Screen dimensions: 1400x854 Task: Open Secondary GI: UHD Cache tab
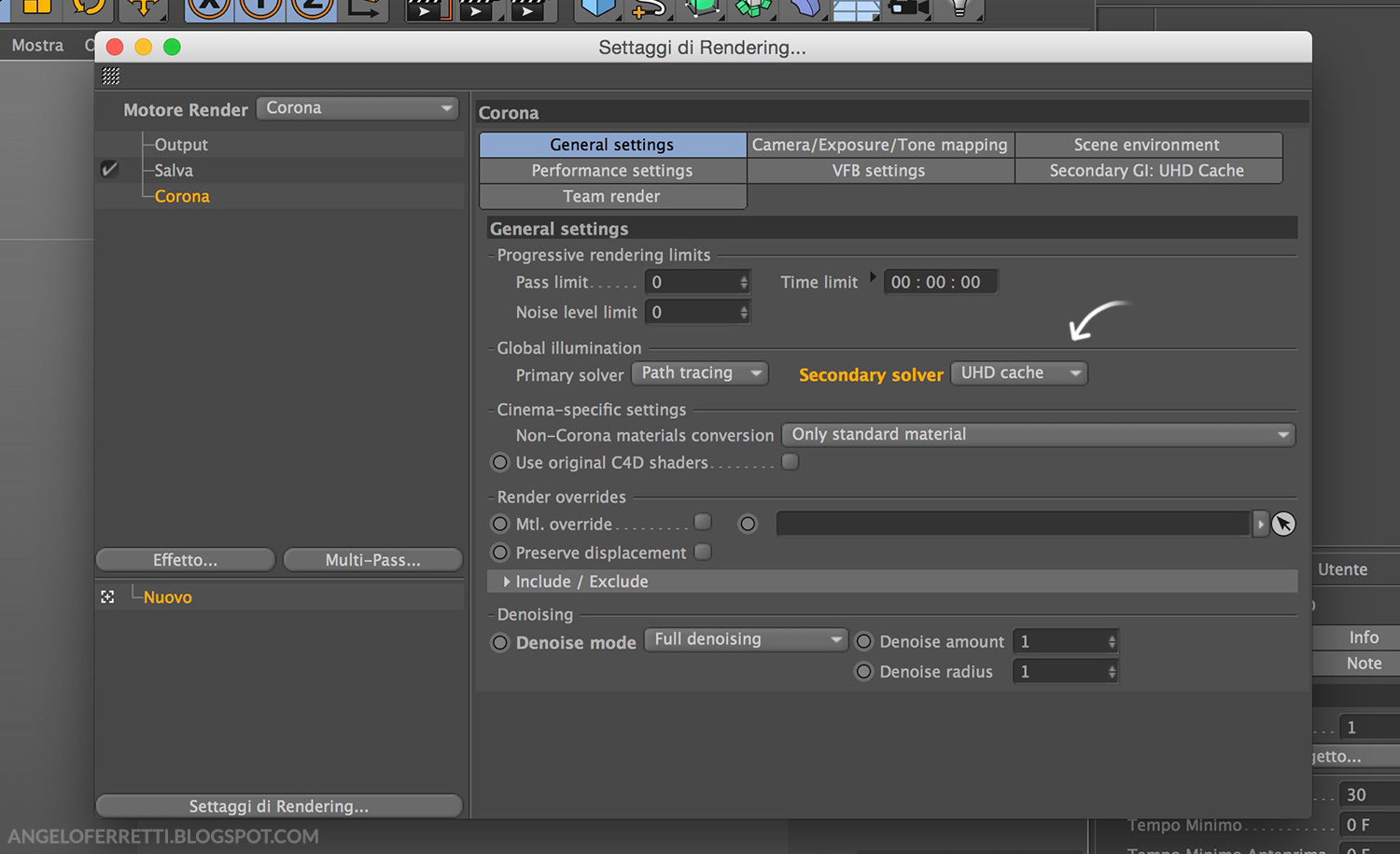[1147, 171]
